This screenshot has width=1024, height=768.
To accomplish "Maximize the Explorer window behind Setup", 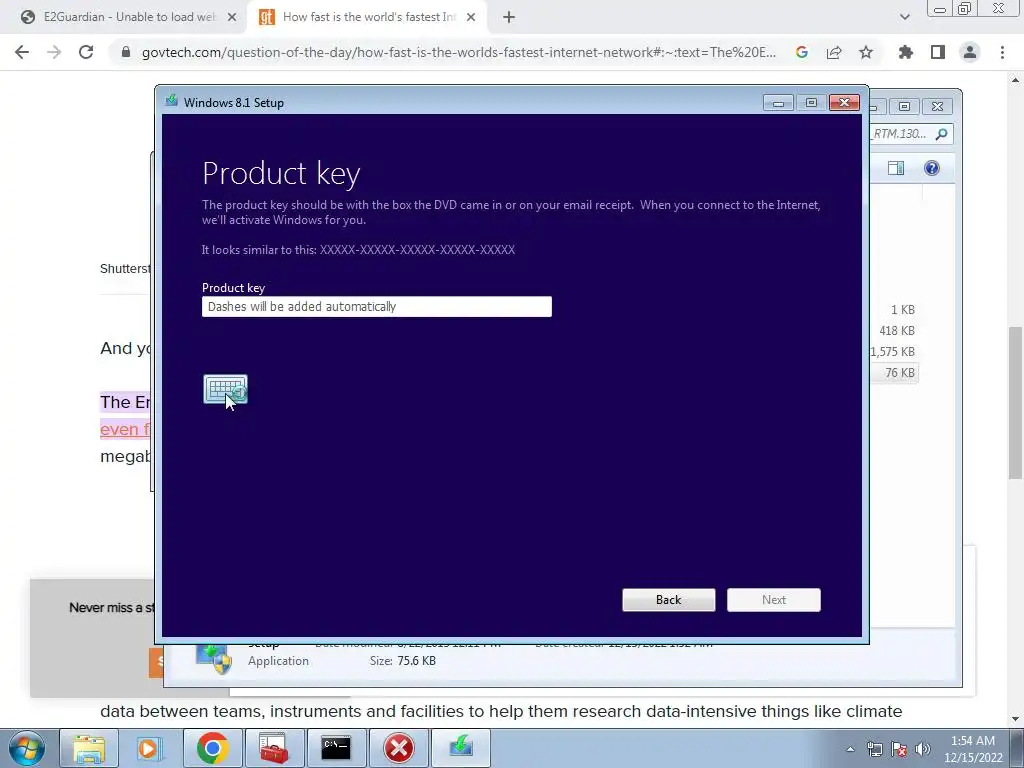I will 904,106.
